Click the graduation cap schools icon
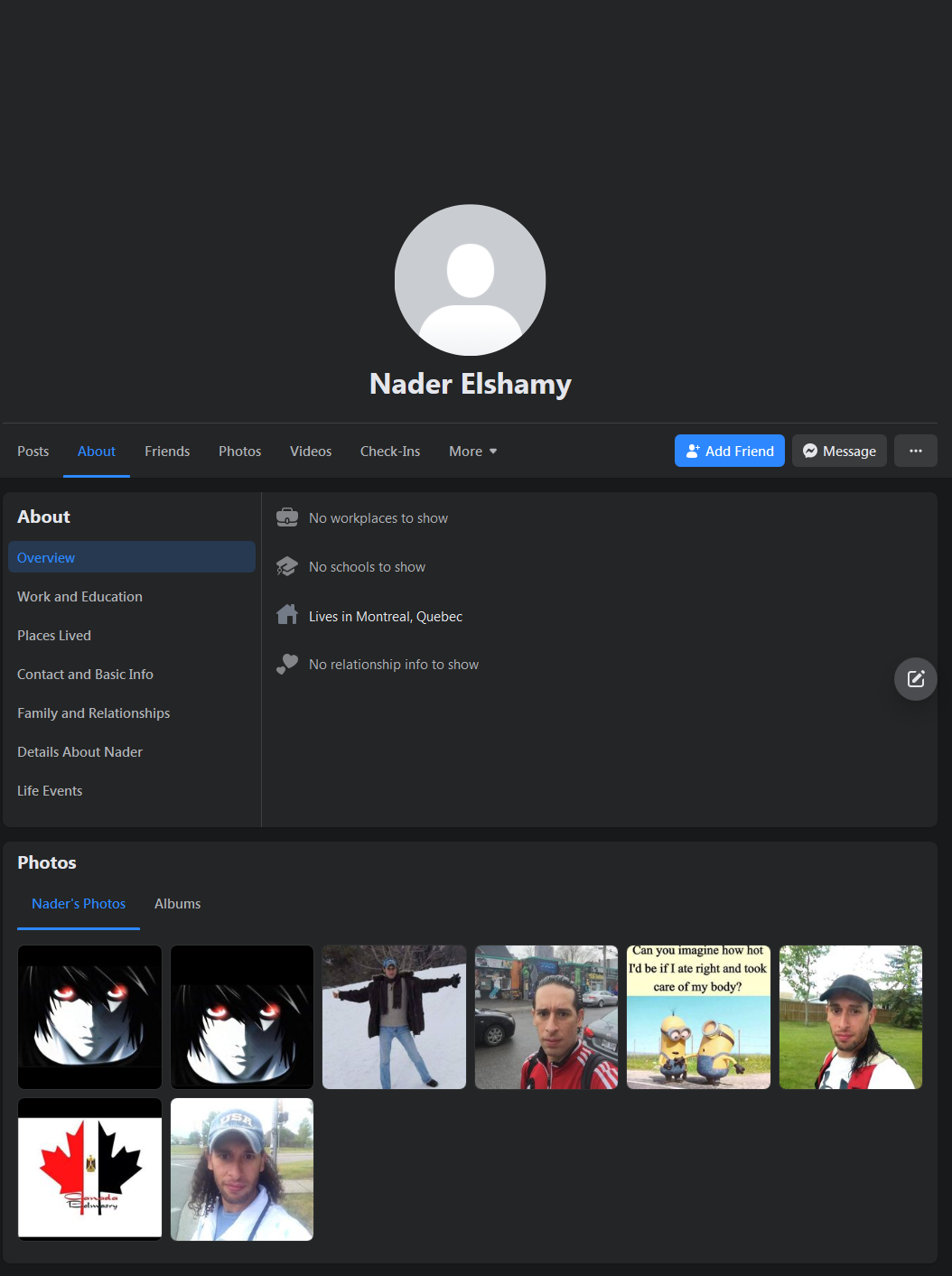Screen dimensions: 952x1276 pos(287,566)
